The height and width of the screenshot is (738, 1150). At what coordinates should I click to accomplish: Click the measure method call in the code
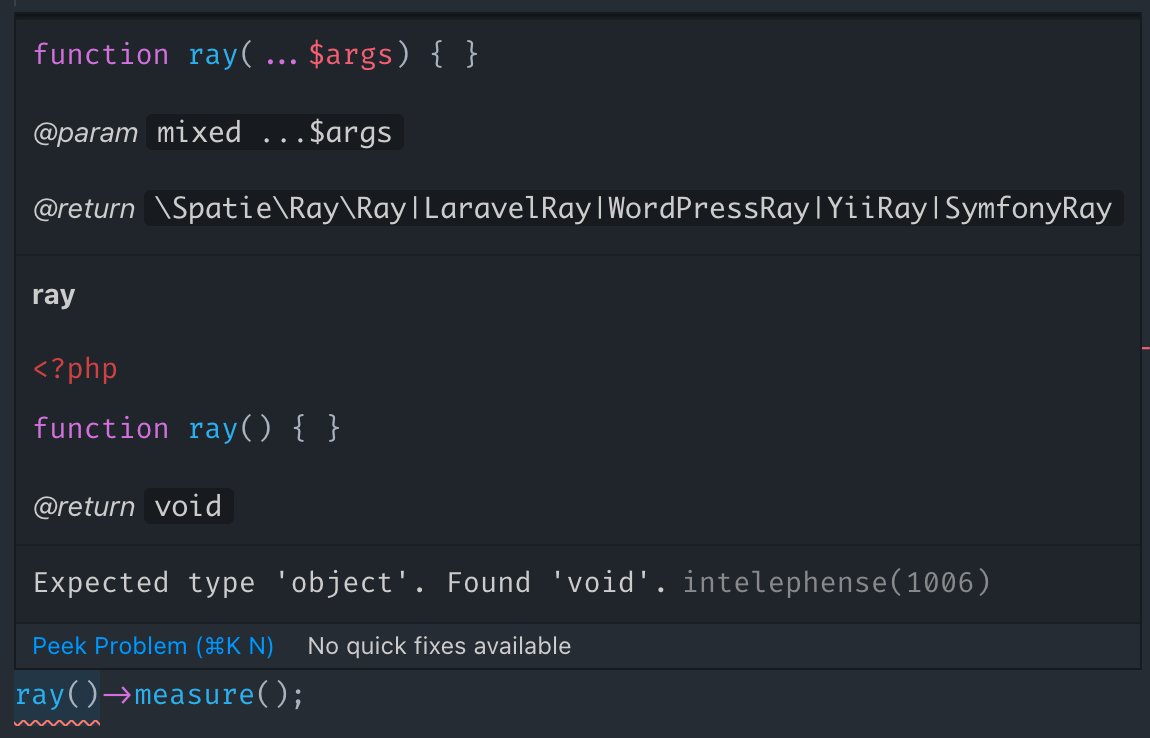[x=194, y=695]
